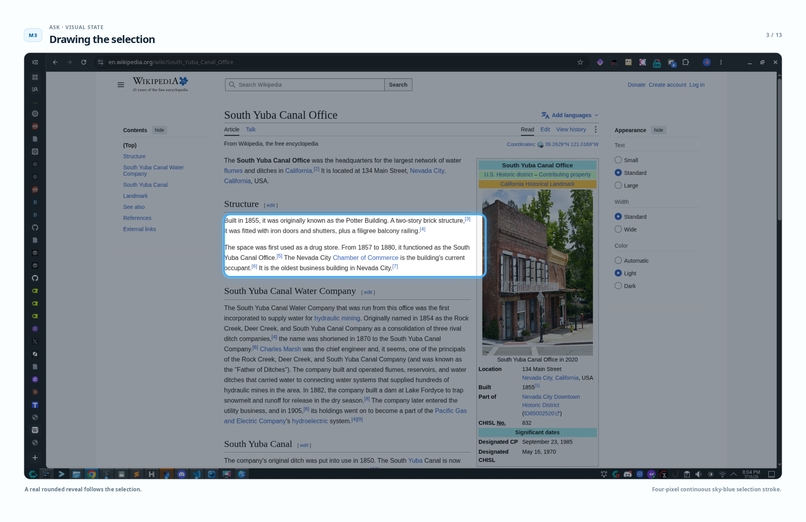Click the browser address bar URL
806x522 pixels.
pos(170,62)
